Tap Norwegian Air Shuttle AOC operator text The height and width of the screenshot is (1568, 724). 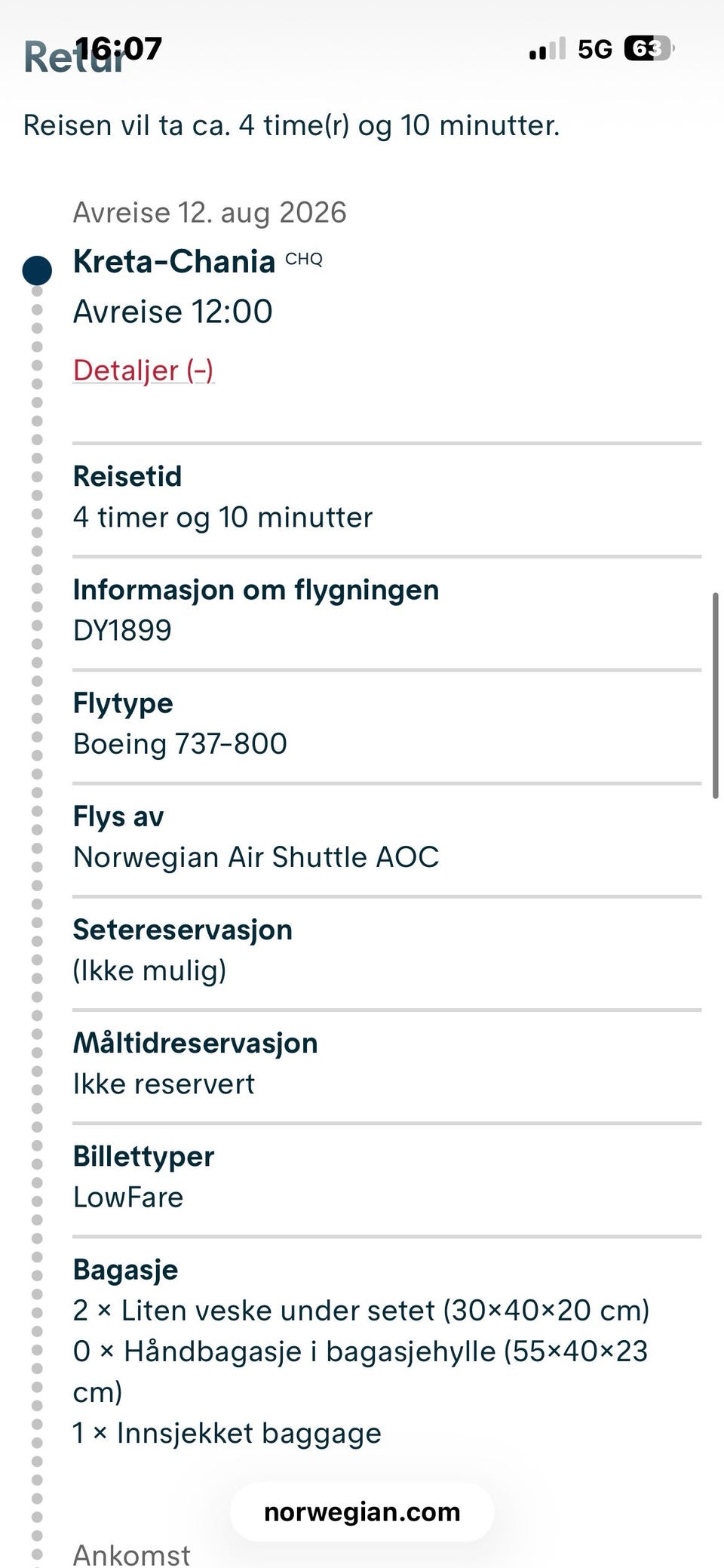[256, 856]
